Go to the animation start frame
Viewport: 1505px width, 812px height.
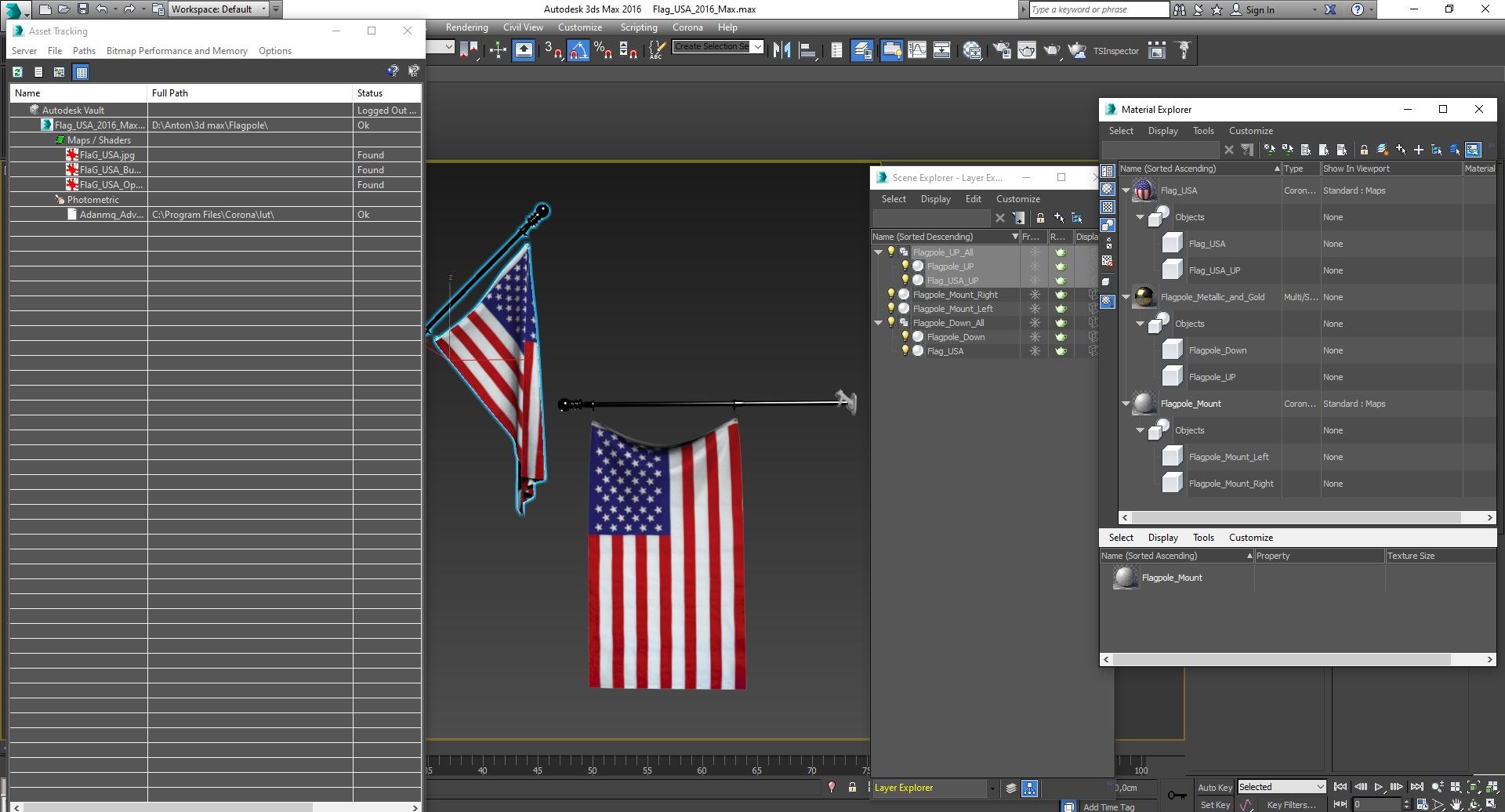1340,787
